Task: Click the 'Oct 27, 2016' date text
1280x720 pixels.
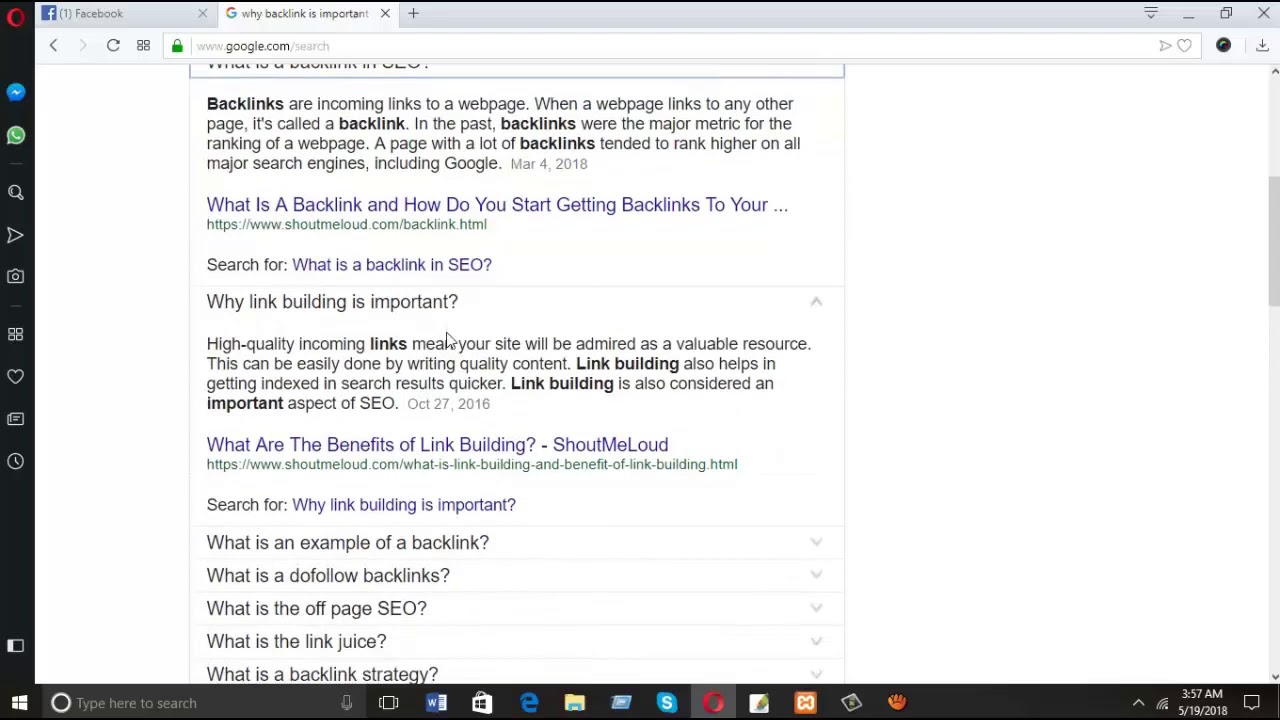Action: 448,404
